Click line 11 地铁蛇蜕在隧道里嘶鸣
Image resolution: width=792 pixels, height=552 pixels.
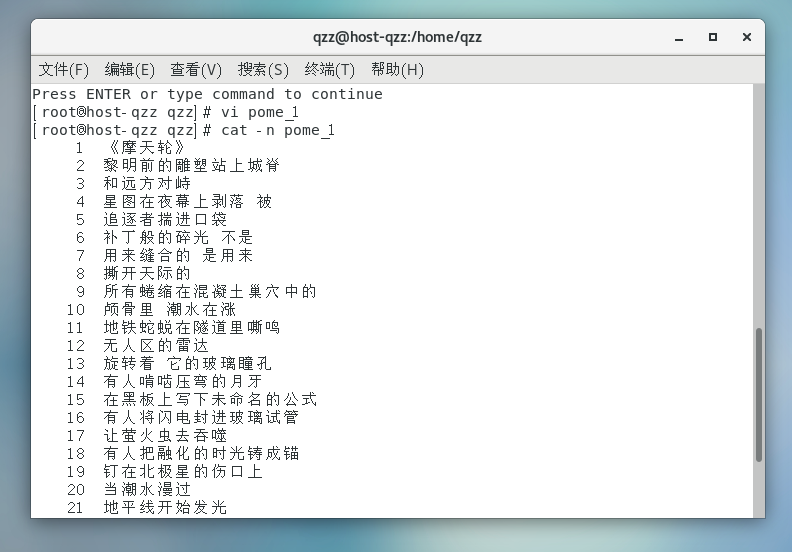point(191,328)
